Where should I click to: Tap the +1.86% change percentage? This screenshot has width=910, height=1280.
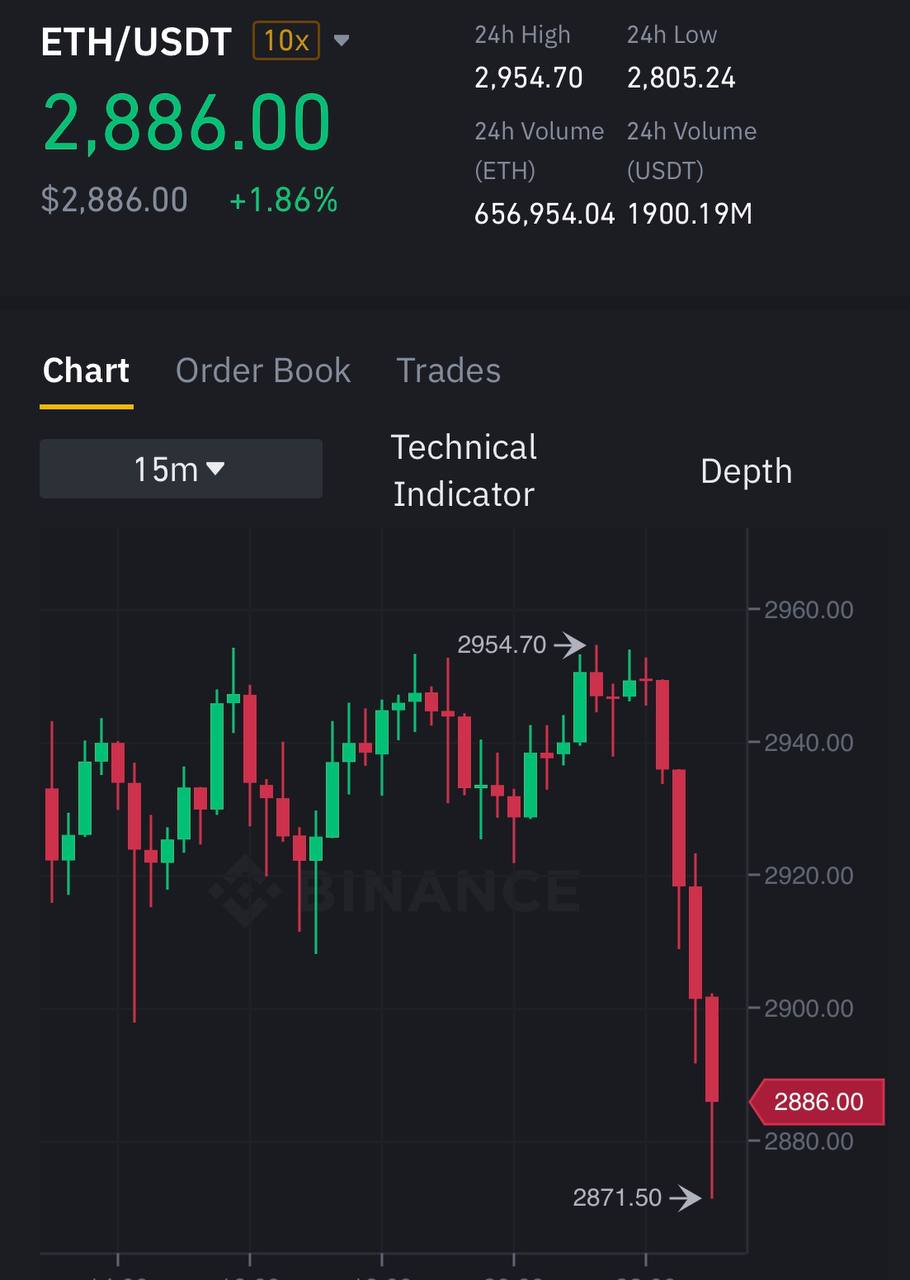284,200
